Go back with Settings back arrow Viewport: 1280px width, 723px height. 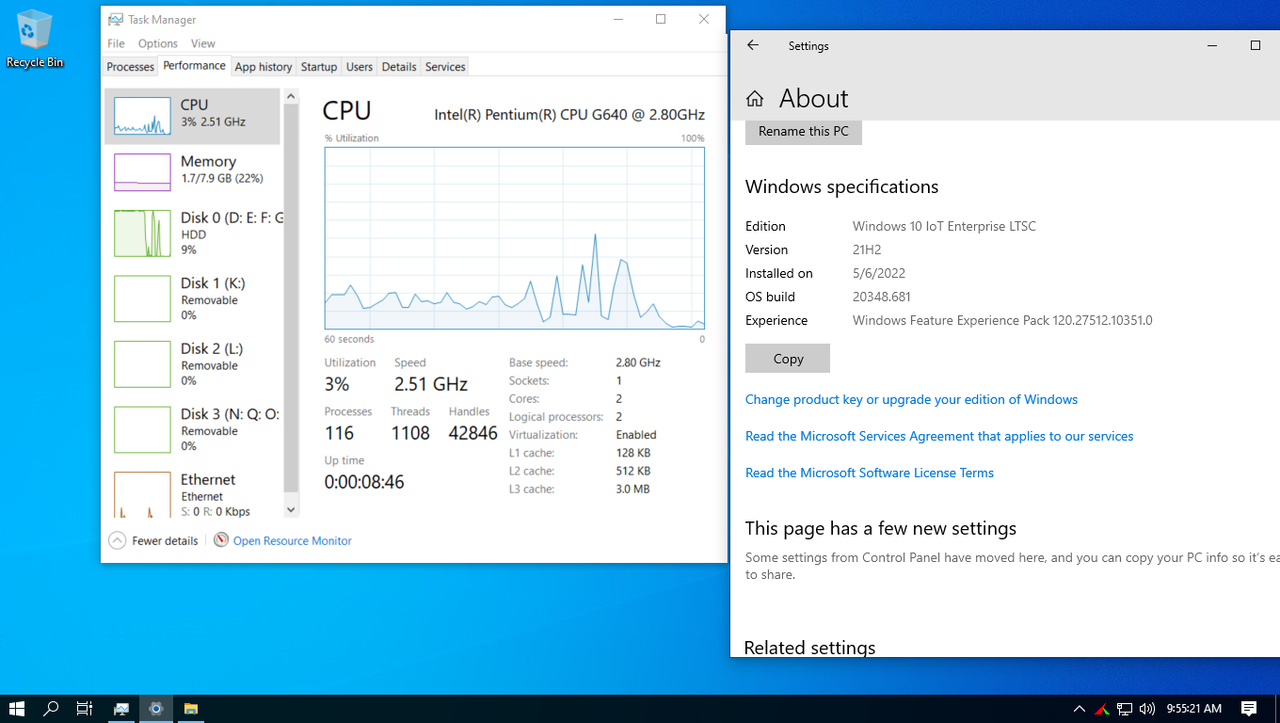point(753,45)
